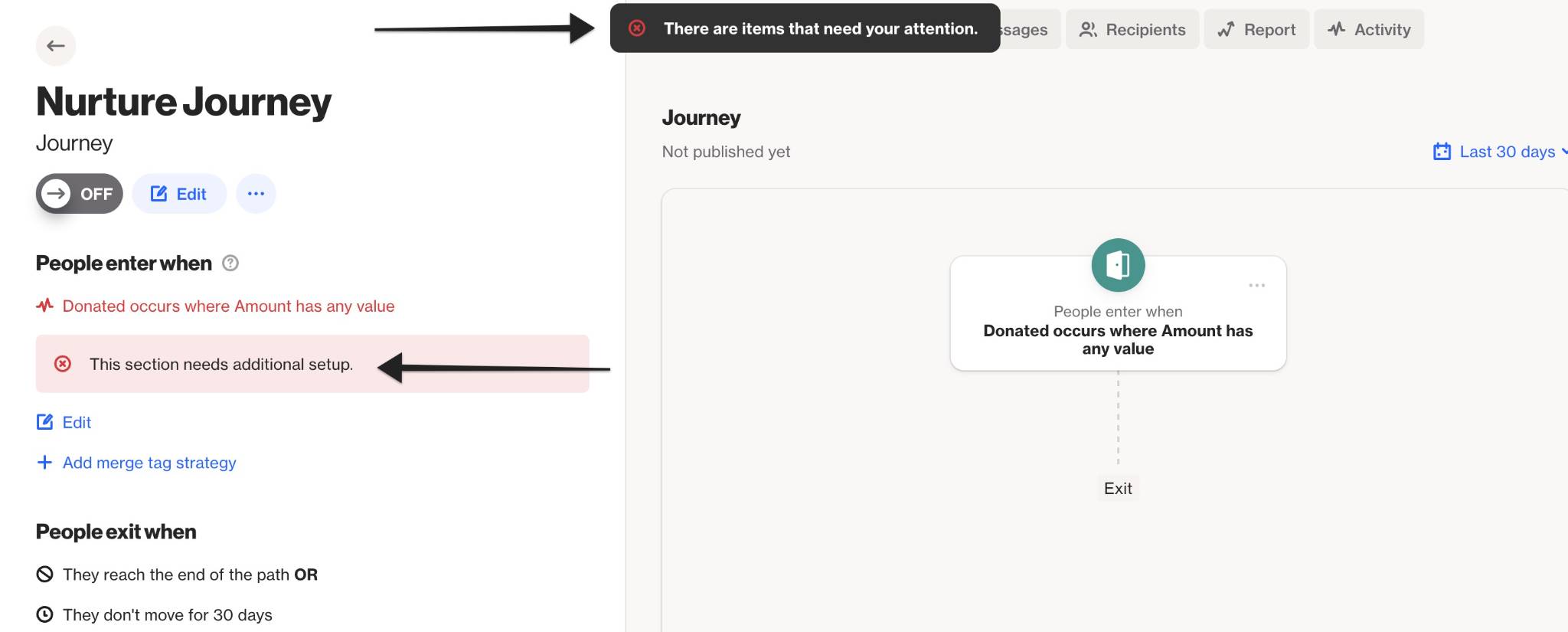Click the teal door entry icon
The image size is (1568, 632).
1118,265
